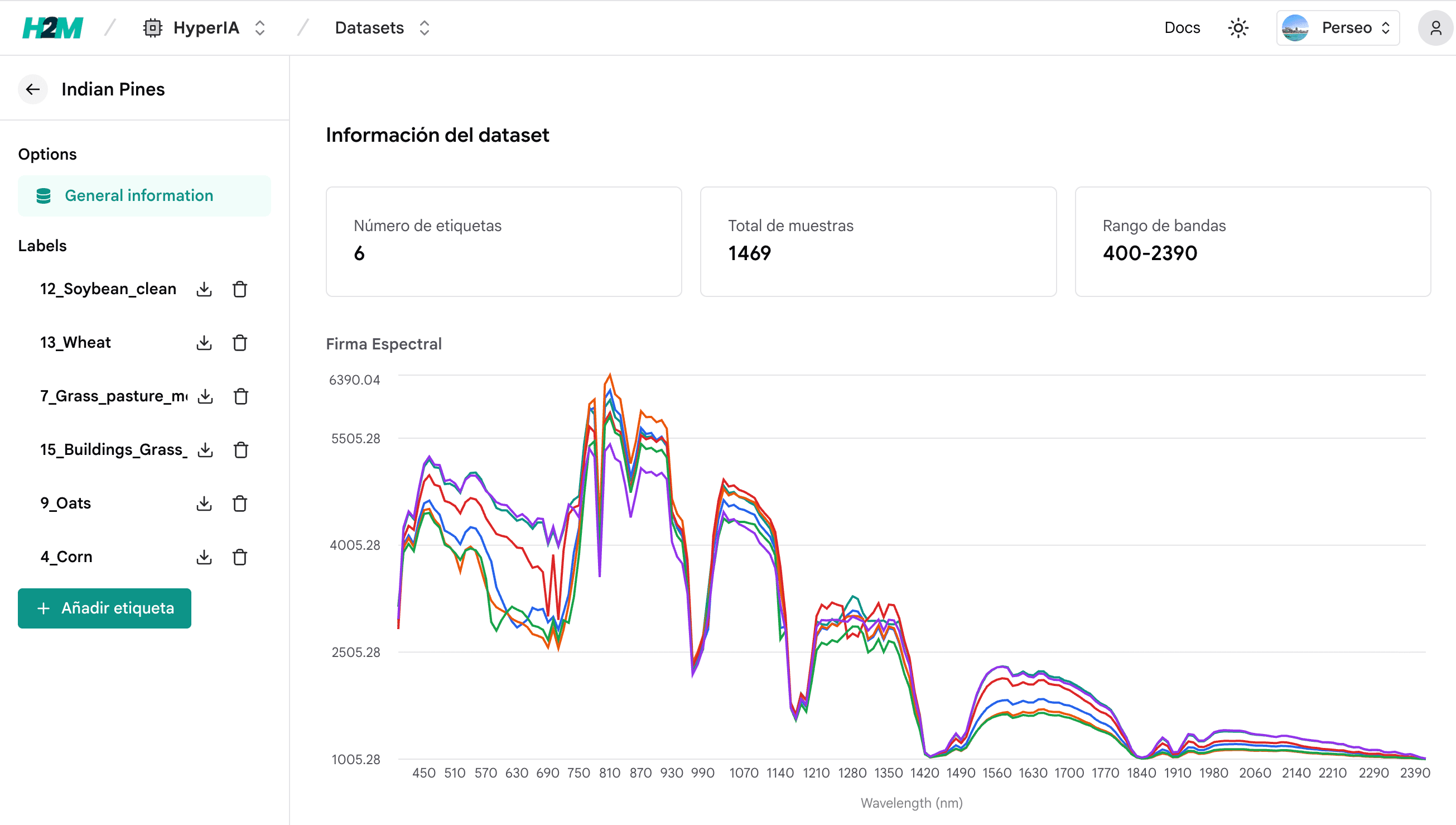Viewport: 1456px width, 825px height.
Task: Select the 9_Oats label
Action: (x=65, y=503)
